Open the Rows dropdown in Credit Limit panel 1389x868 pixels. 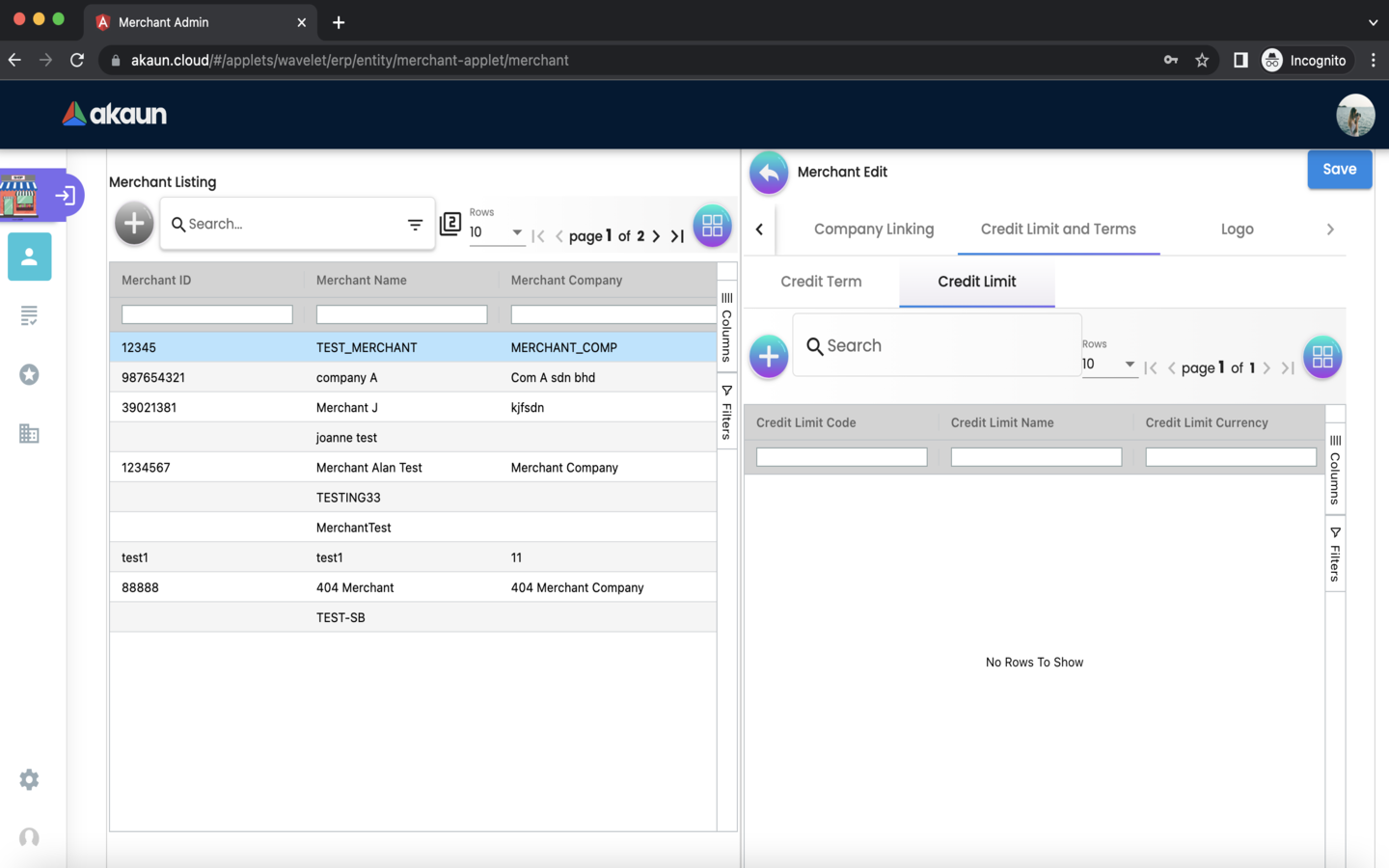pos(1108,365)
